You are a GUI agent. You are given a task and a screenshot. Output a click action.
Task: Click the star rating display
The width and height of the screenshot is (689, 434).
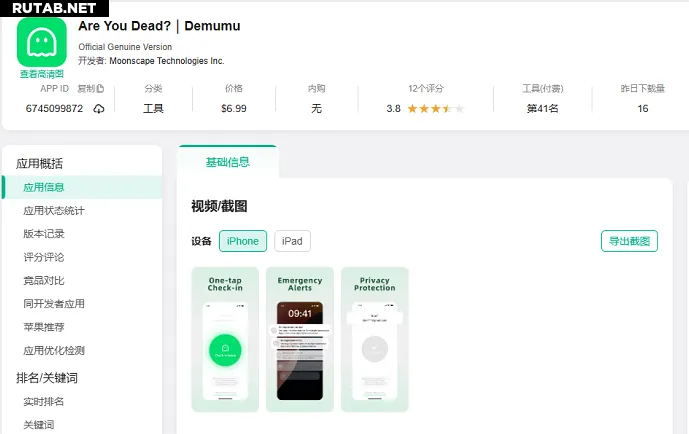pyautogui.click(x=435, y=108)
